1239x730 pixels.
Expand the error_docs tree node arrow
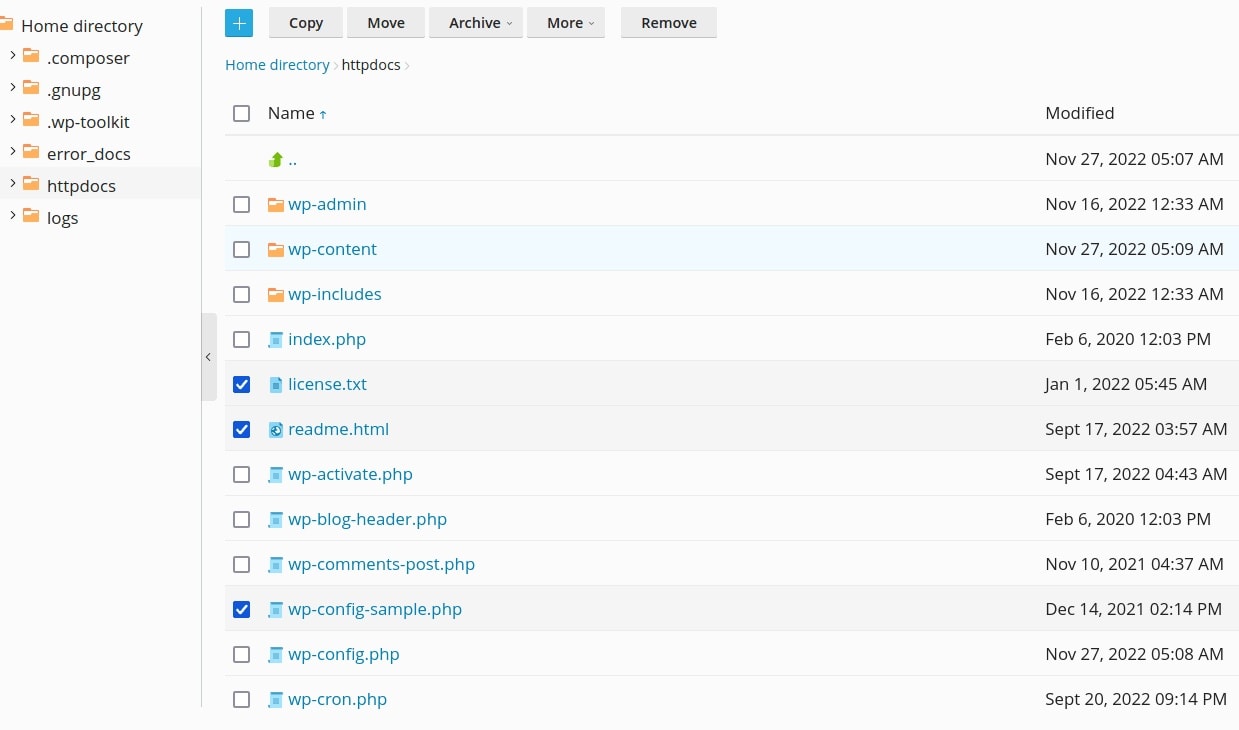[x=12, y=152]
